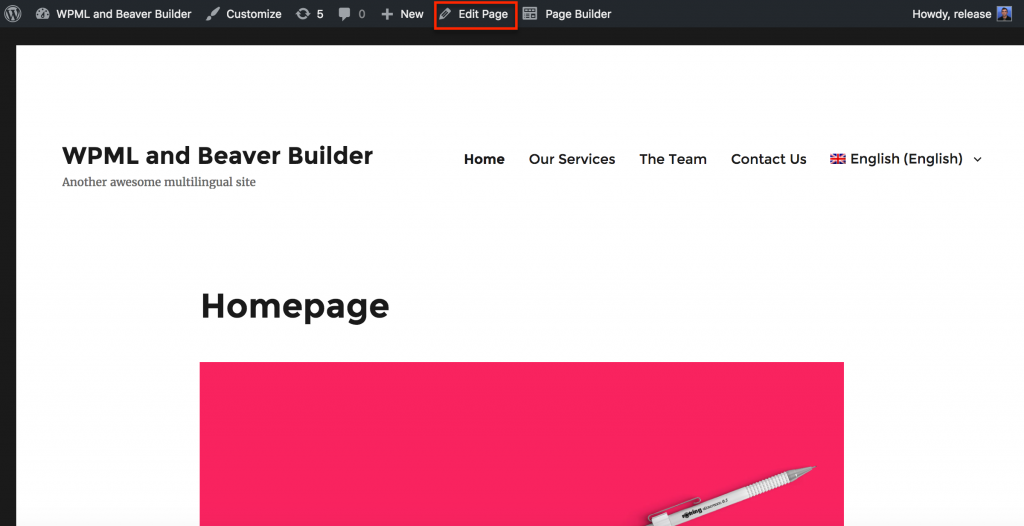This screenshot has height=526, width=1024.
Task: Open the WordPress logo menu
Action: 12,14
